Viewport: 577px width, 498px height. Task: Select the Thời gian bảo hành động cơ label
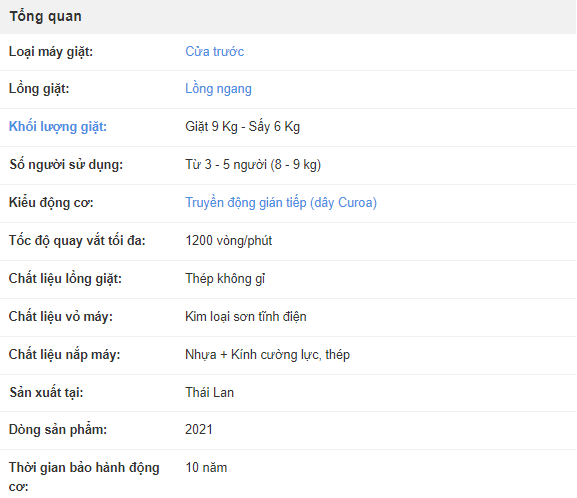[84, 477]
